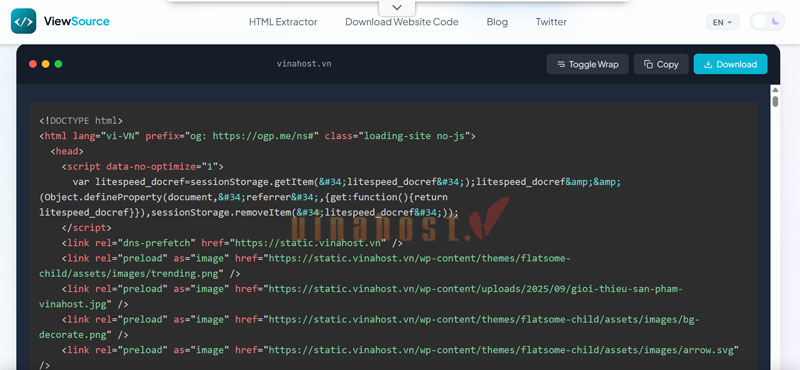Click the vinahost.jpg" /> code line
Viewport: 800px width, 370px height.
pyautogui.click(x=84, y=304)
